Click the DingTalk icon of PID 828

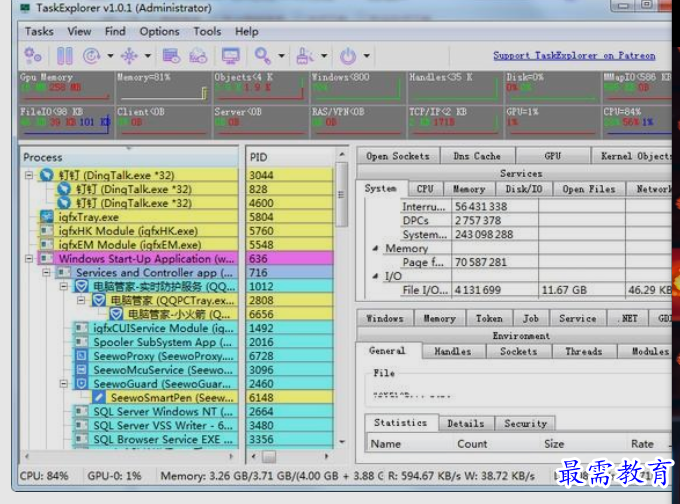pyautogui.click(x=64, y=189)
